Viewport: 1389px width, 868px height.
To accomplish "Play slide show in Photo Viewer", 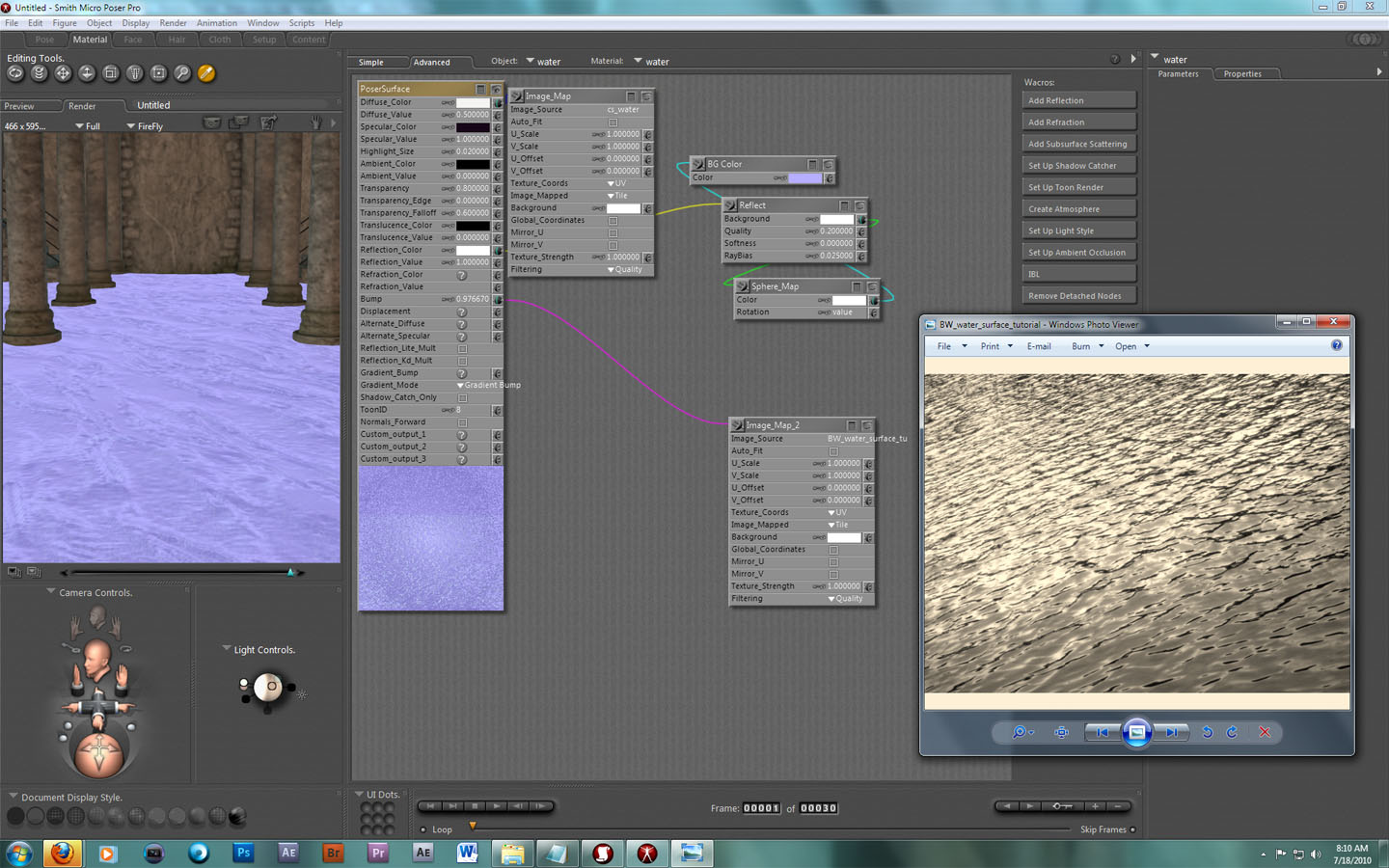I will click(x=1136, y=733).
